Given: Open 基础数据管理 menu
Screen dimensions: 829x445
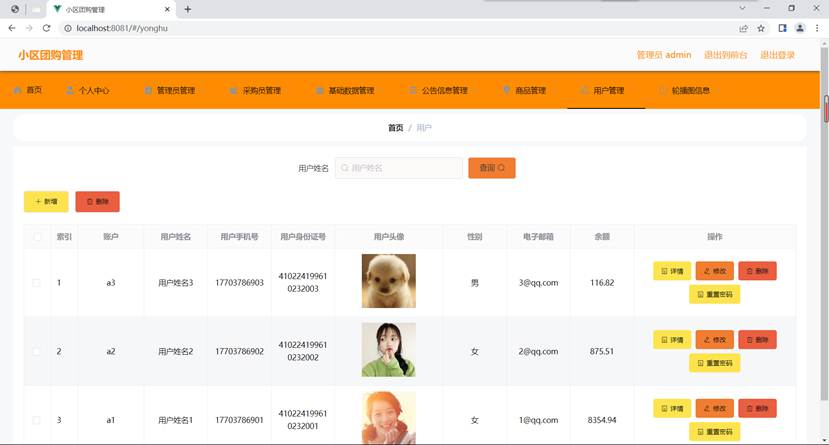Looking at the screenshot, I should click(345, 90).
